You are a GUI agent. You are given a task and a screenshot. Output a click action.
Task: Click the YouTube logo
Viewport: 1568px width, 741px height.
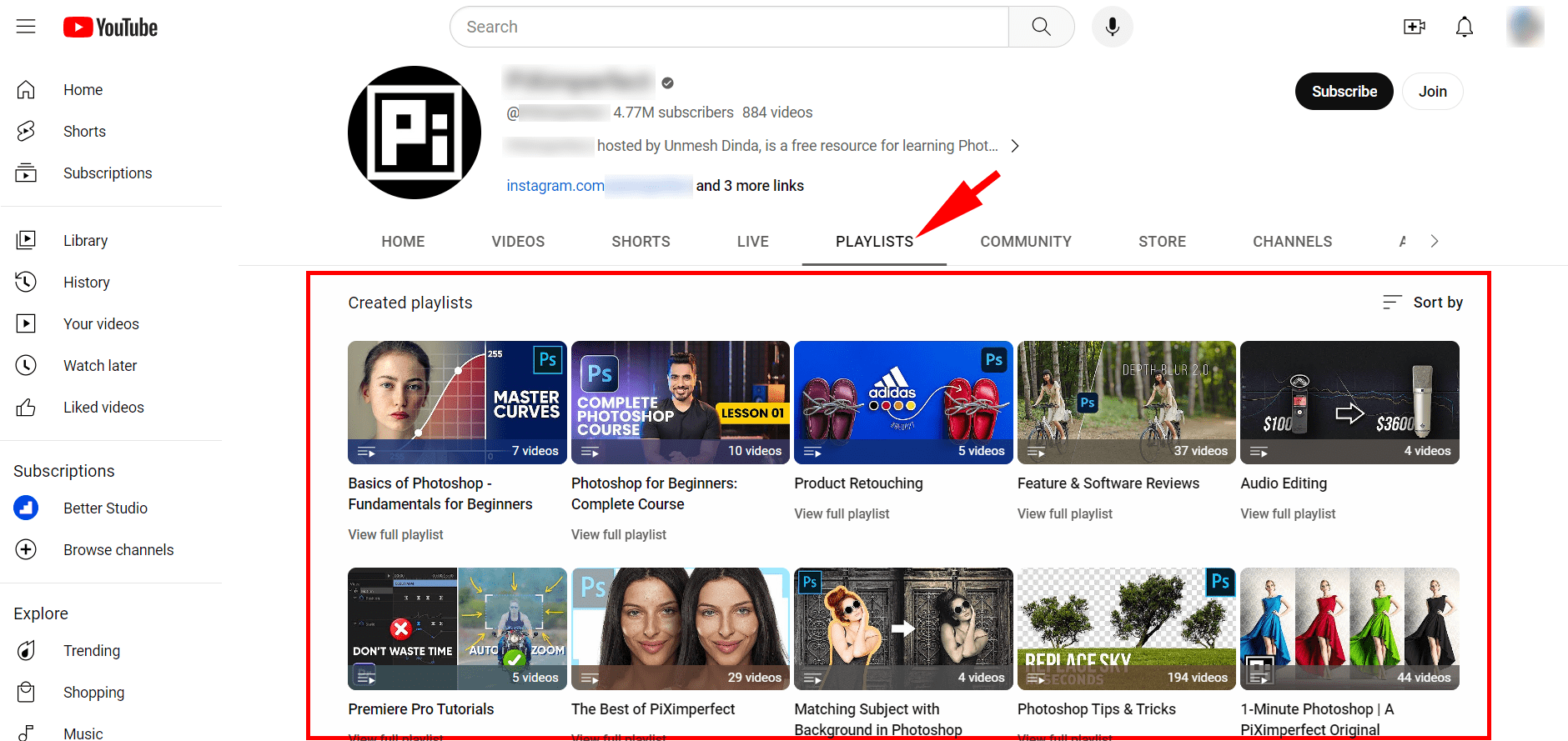coord(110,28)
